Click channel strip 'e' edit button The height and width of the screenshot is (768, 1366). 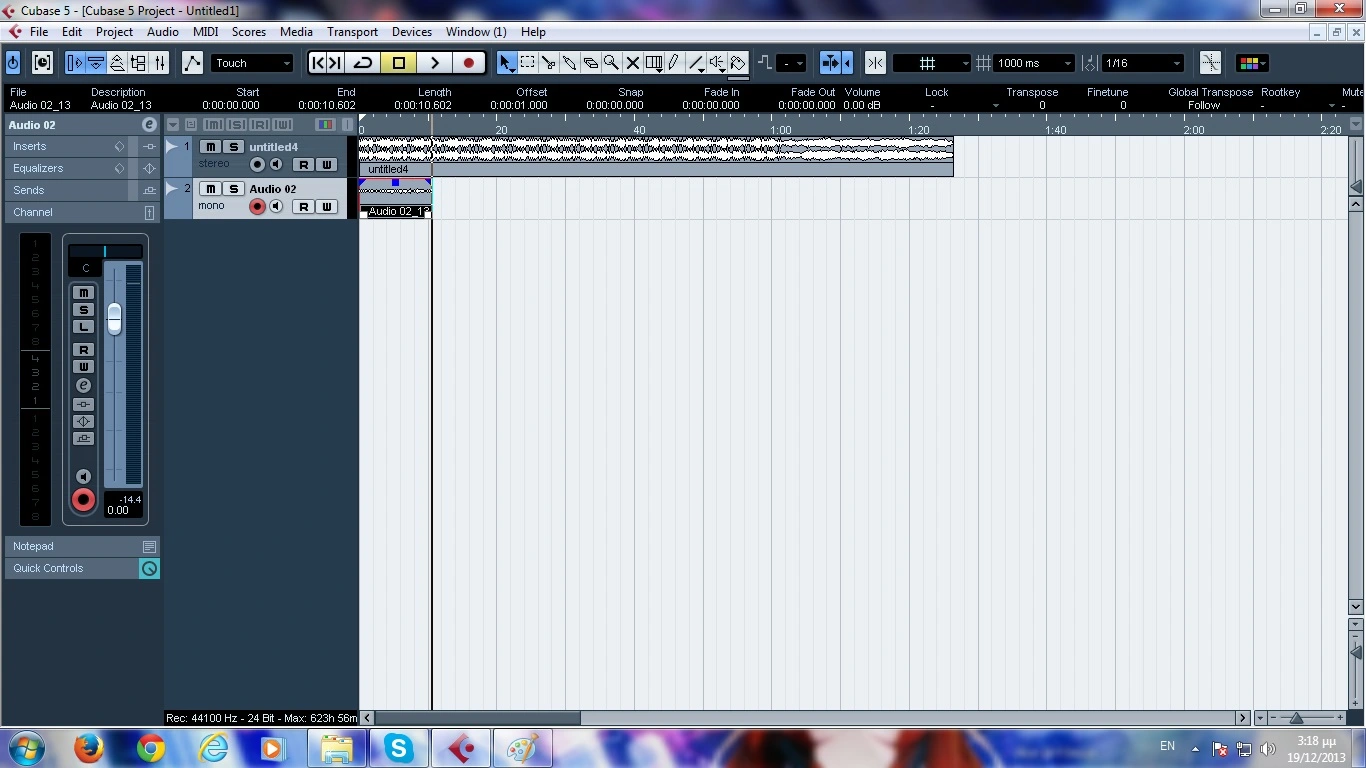click(x=84, y=385)
